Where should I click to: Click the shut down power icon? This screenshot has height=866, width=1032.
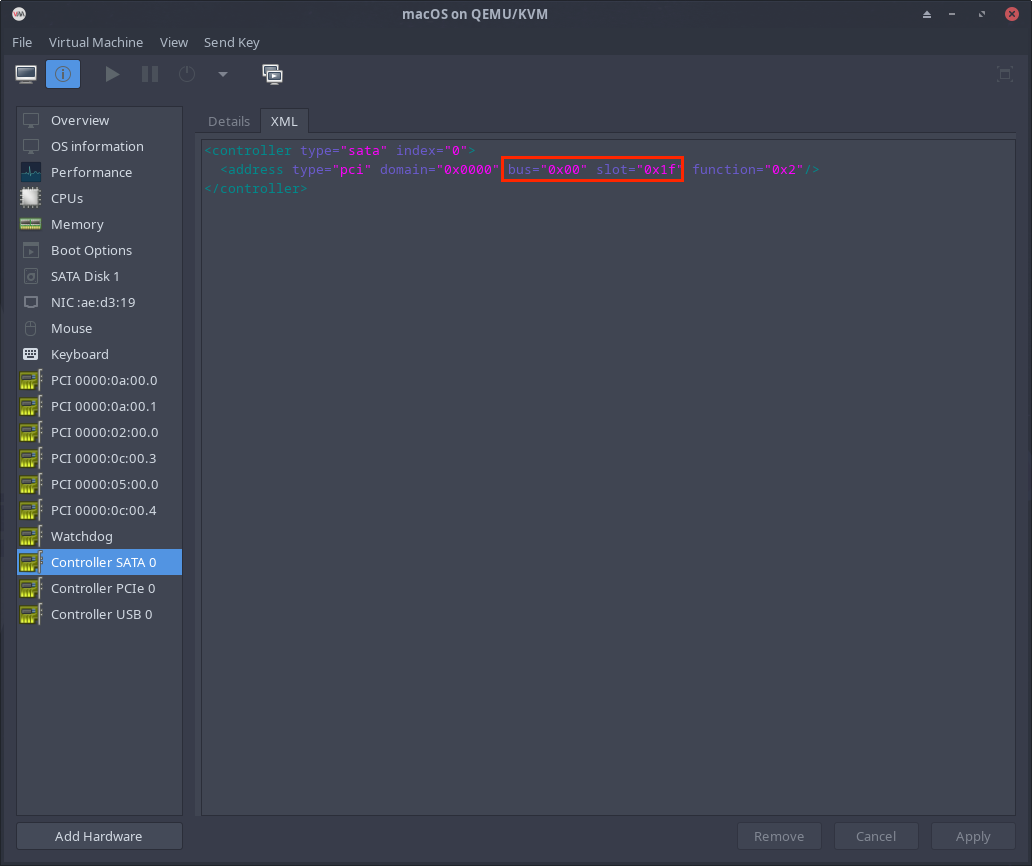pyautogui.click(x=187, y=74)
